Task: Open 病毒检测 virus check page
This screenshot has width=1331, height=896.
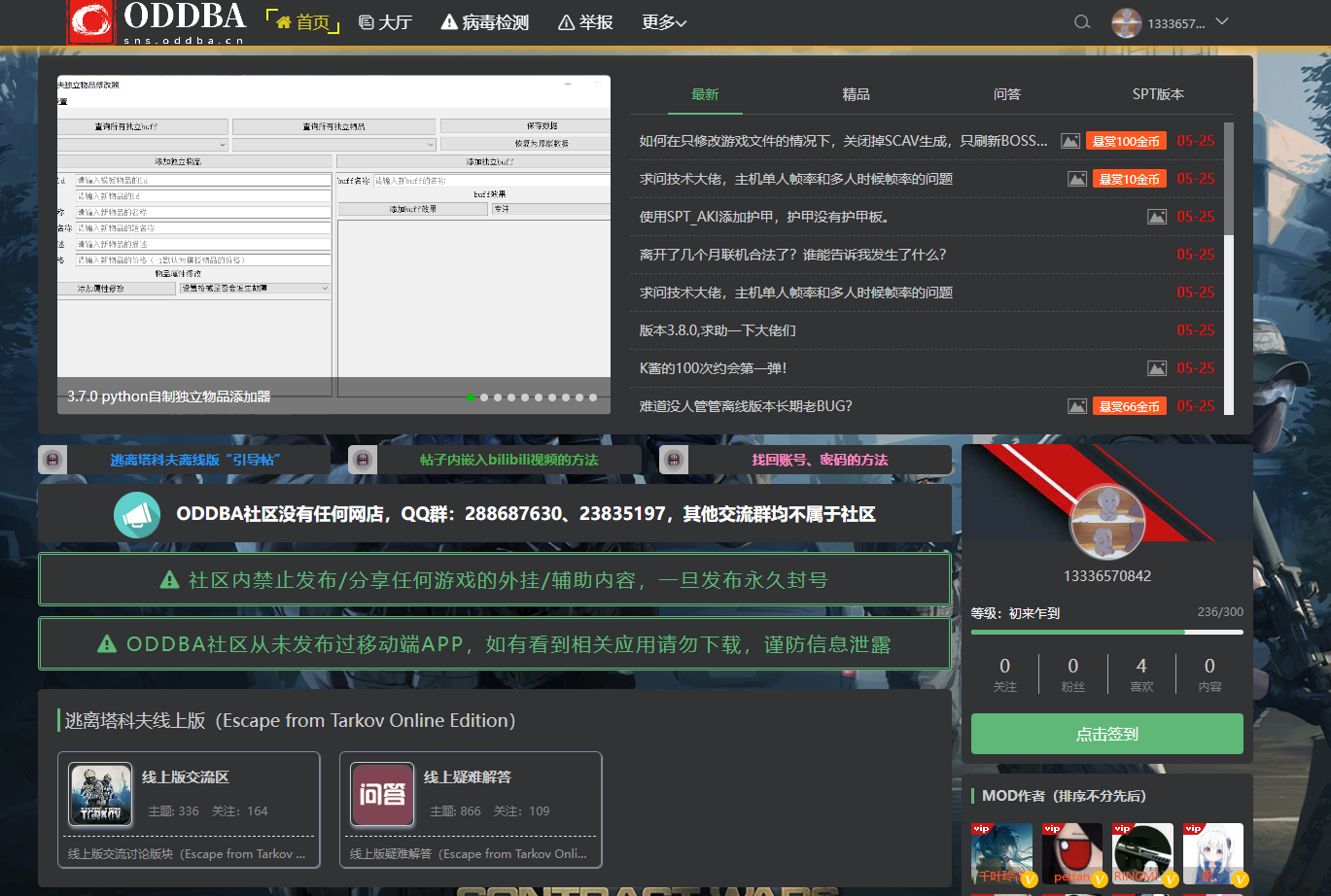Action: pyautogui.click(x=484, y=22)
